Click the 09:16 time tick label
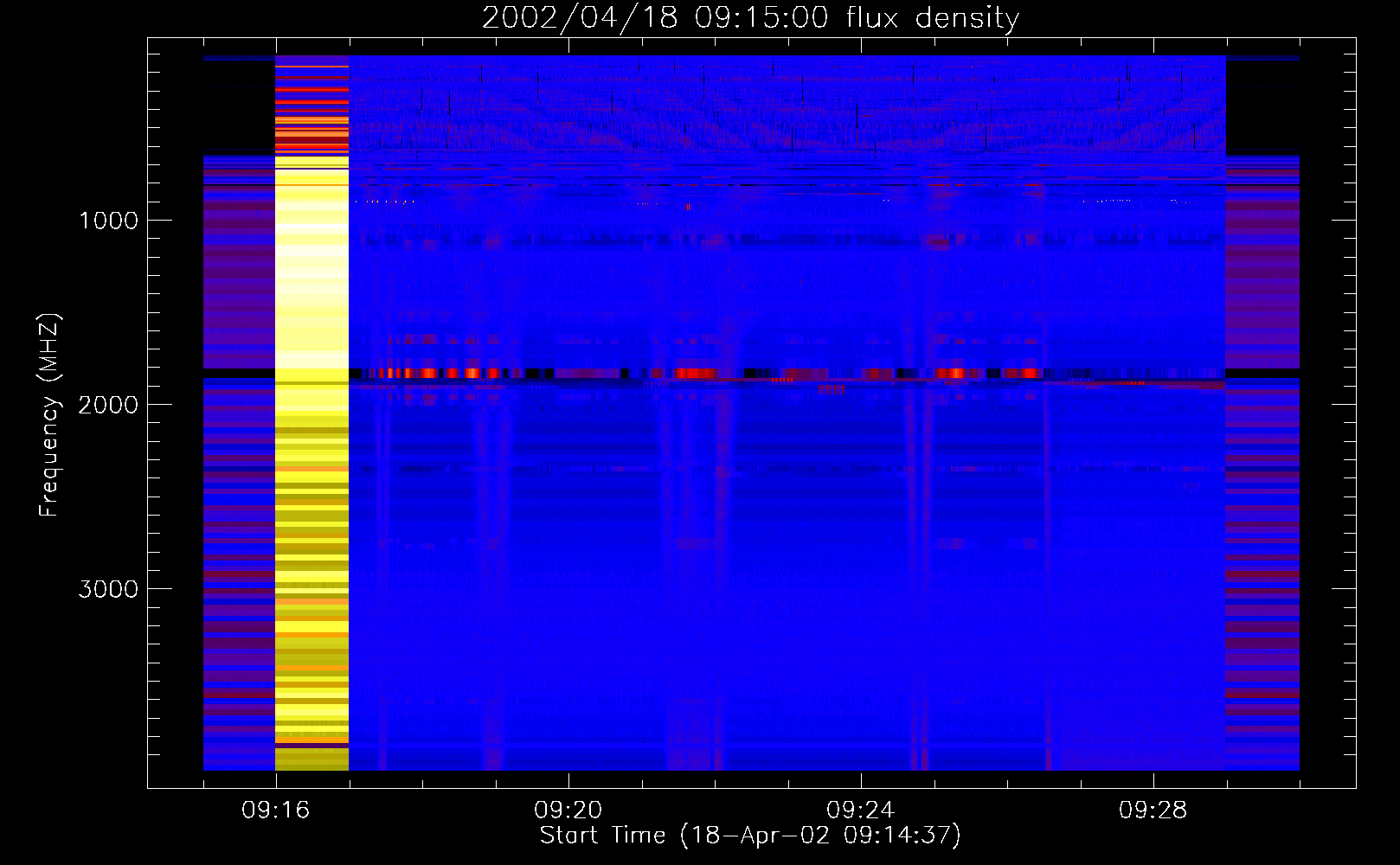The width and height of the screenshot is (1400, 865). pyautogui.click(x=276, y=811)
